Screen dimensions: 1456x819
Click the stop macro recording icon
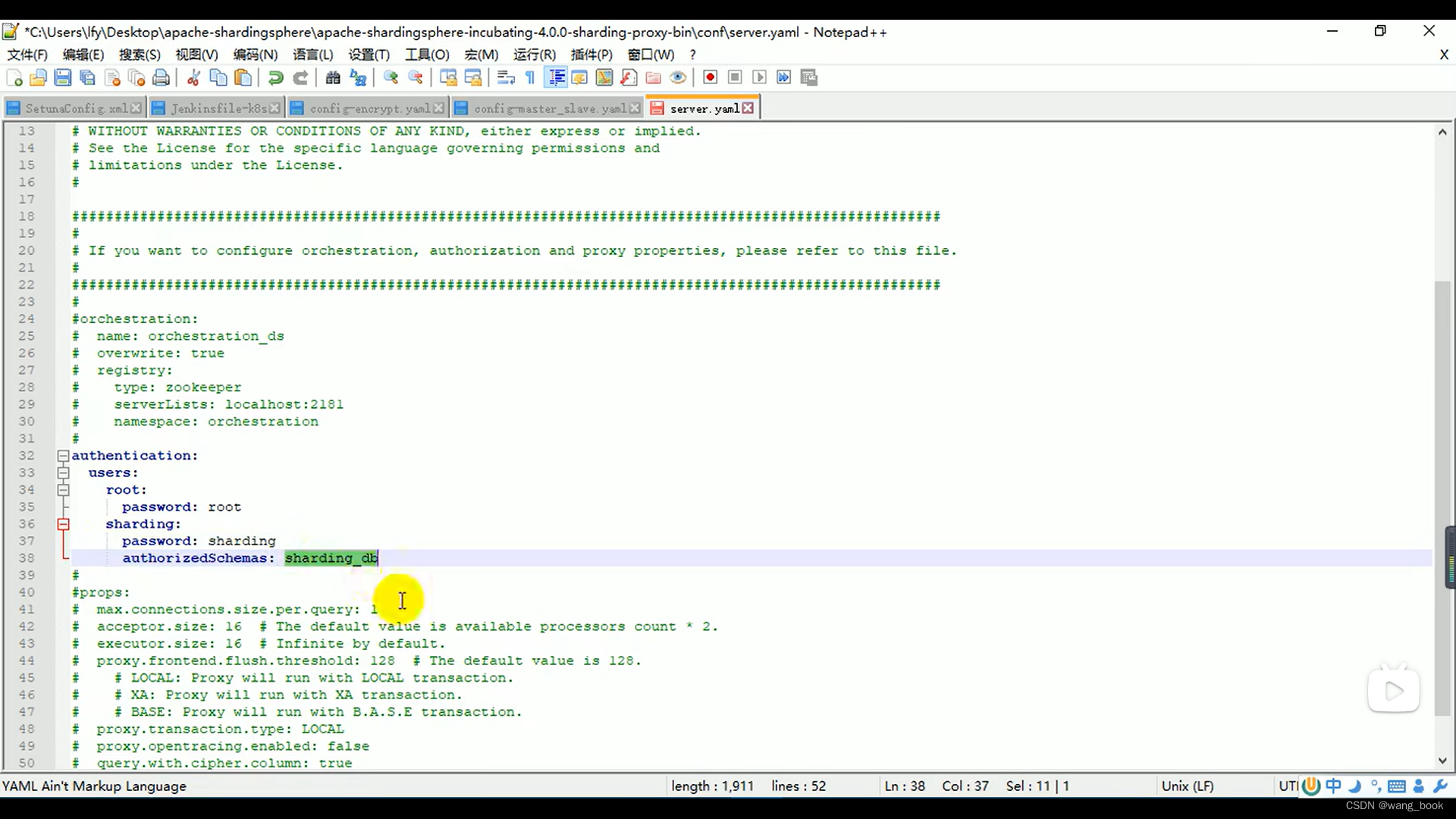[735, 77]
